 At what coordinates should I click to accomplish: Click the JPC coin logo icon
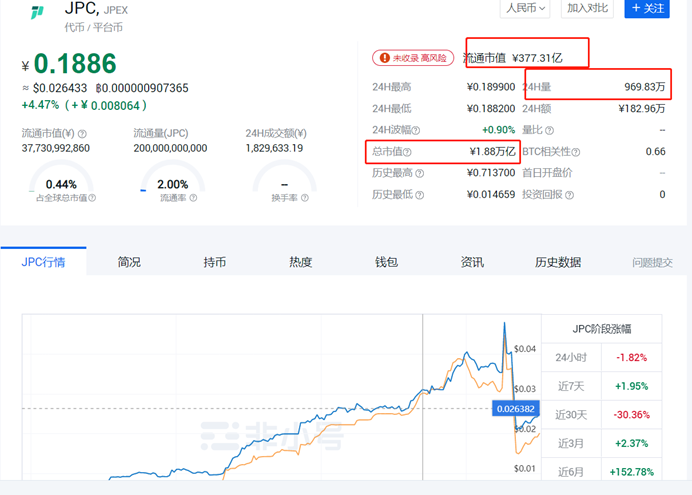click(37, 12)
